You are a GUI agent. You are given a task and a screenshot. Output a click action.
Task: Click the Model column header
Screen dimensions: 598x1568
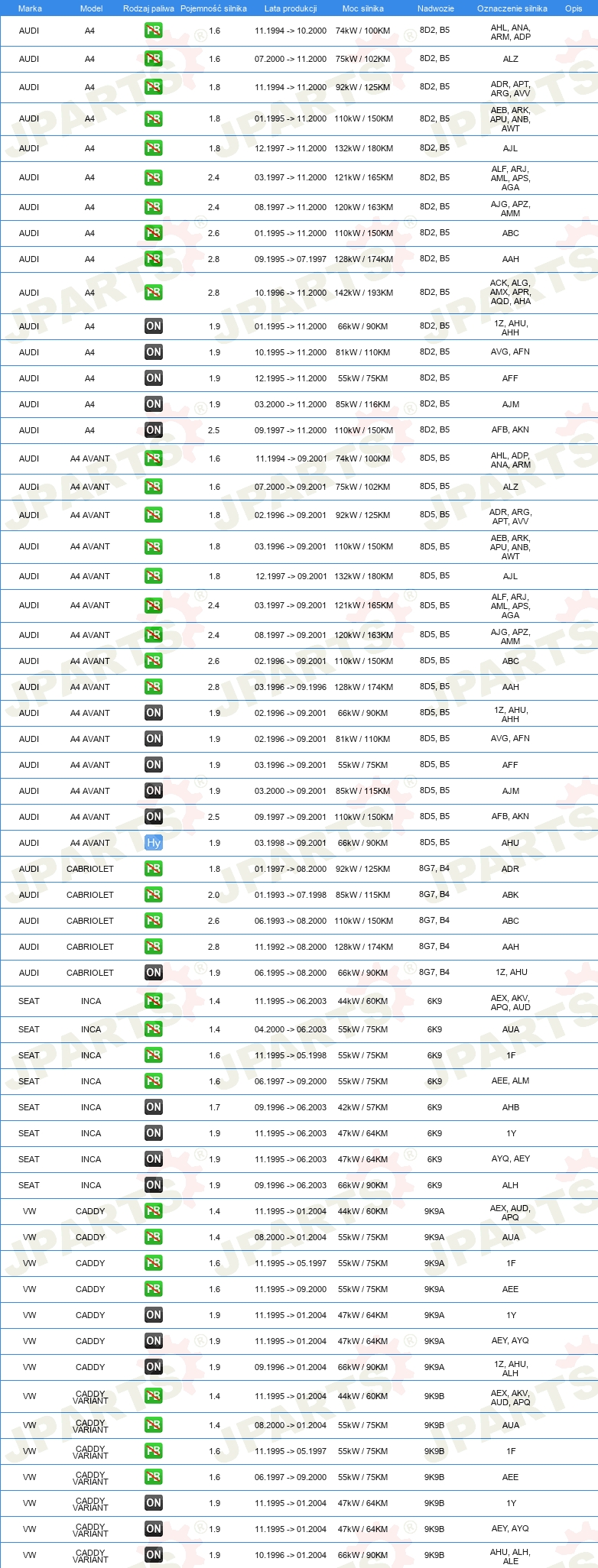pos(91,8)
